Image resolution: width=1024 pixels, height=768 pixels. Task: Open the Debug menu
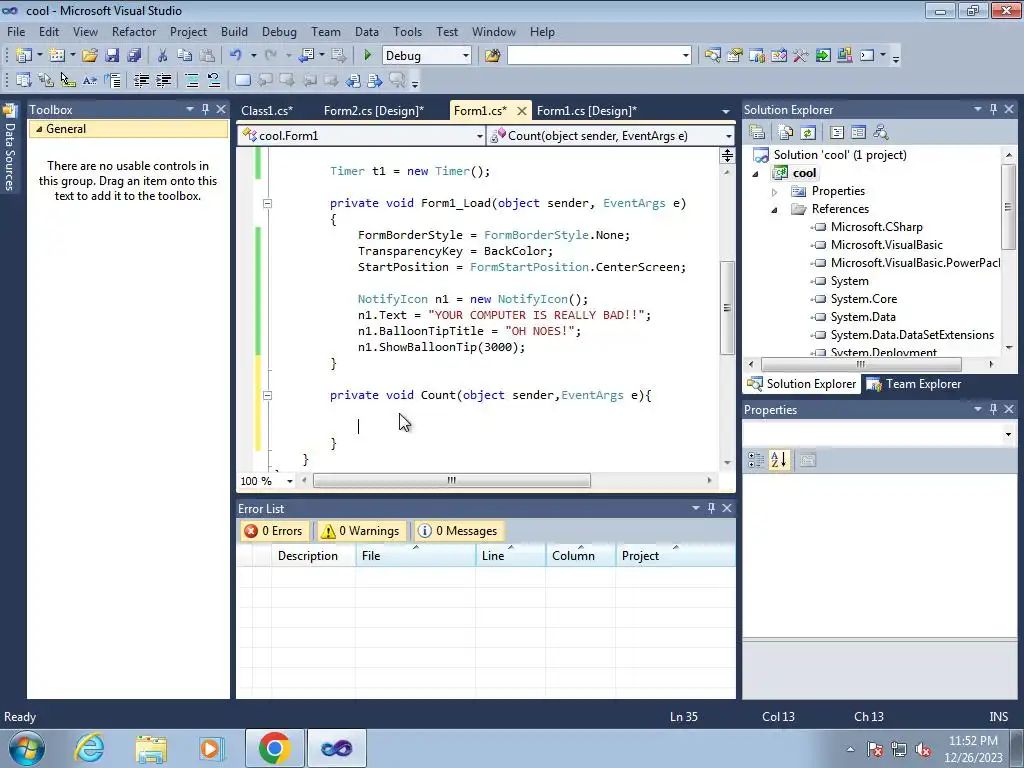pos(279,31)
